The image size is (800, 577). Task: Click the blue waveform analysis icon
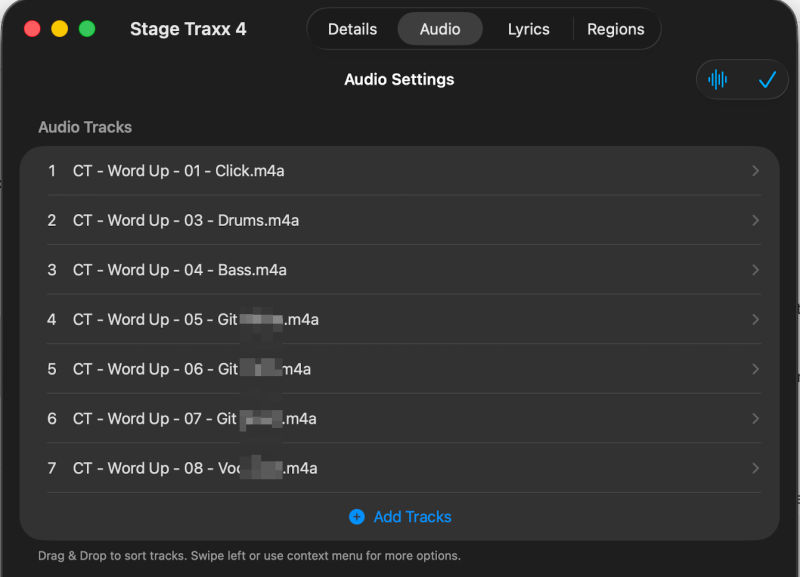(x=718, y=79)
